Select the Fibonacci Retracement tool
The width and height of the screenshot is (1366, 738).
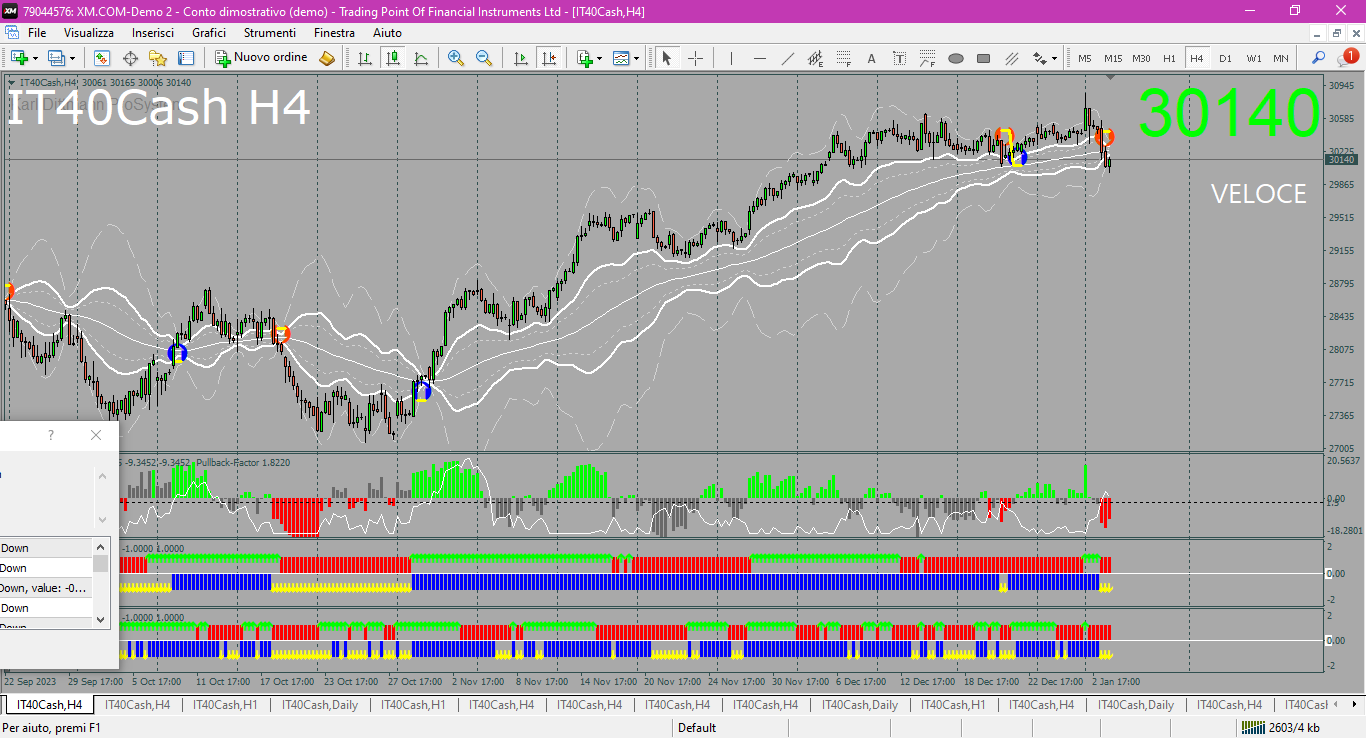pyautogui.click(x=844, y=58)
